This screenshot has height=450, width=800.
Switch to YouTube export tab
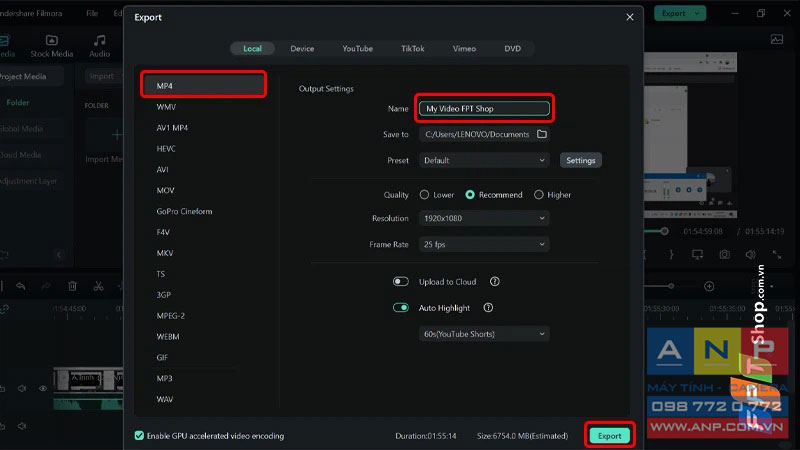[x=357, y=48]
